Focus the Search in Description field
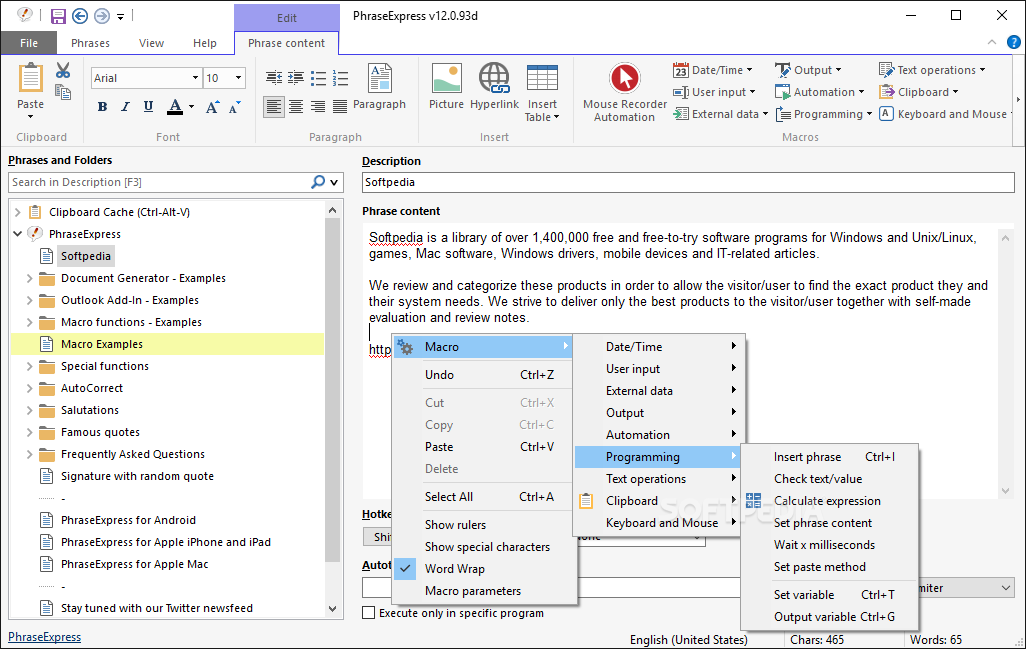Image resolution: width=1026 pixels, height=649 pixels. 157,182
